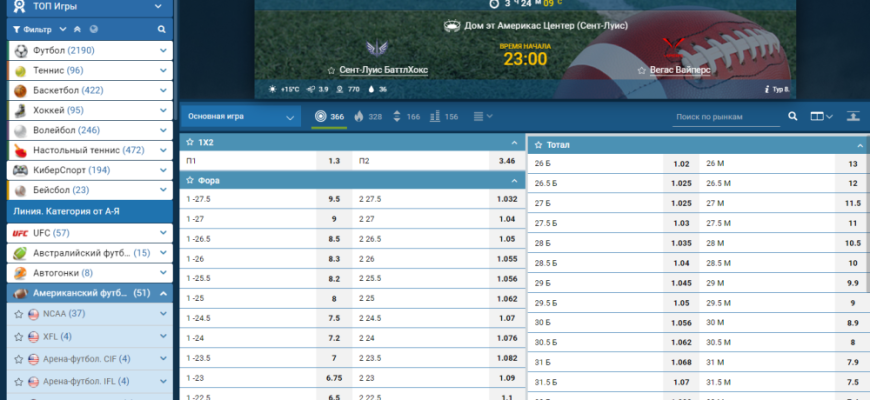Click the Футбол soccer ball icon
Screen dimensions: 870x400
[20, 50]
